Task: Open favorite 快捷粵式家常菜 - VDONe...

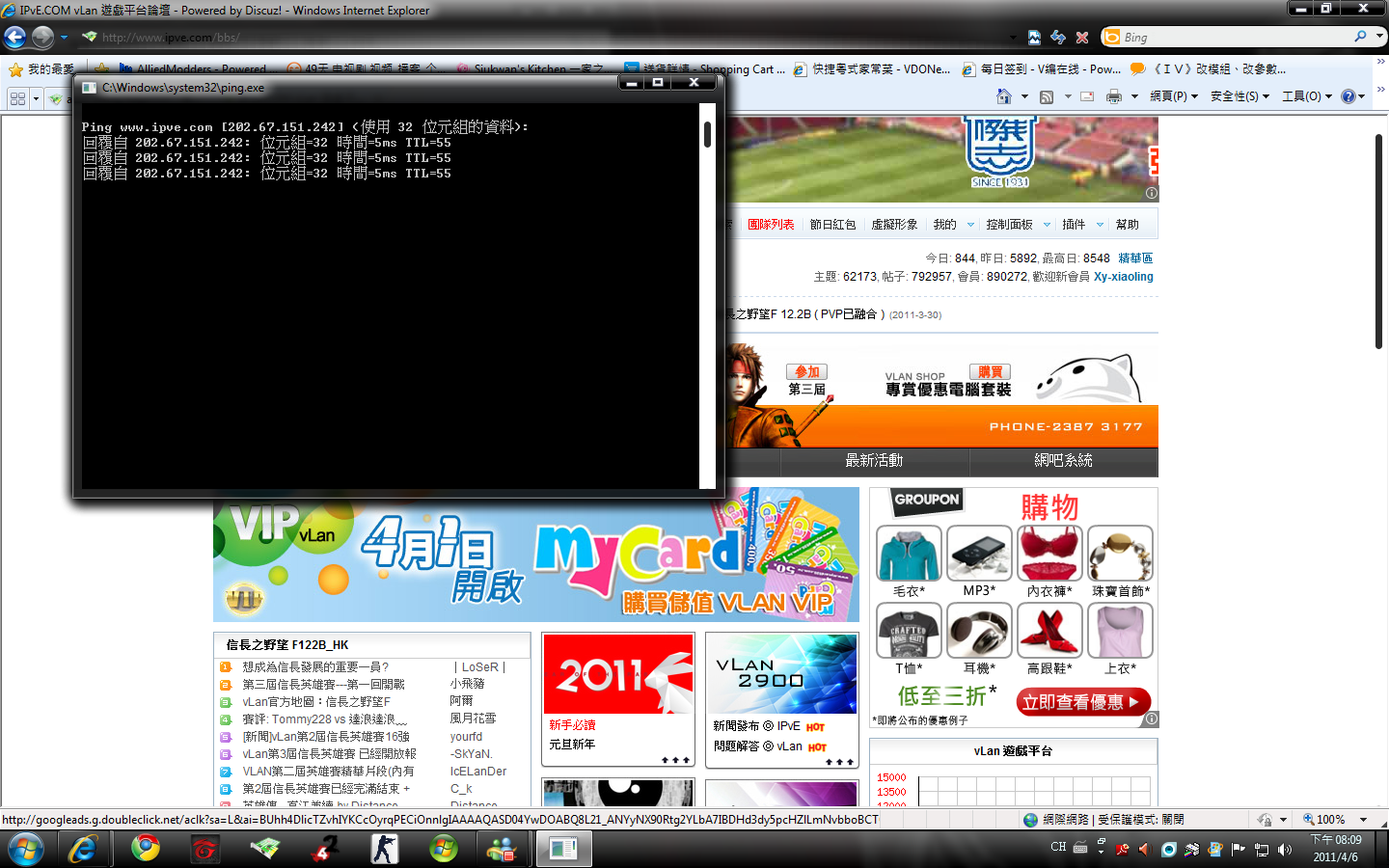Action: tap(872, 69)
